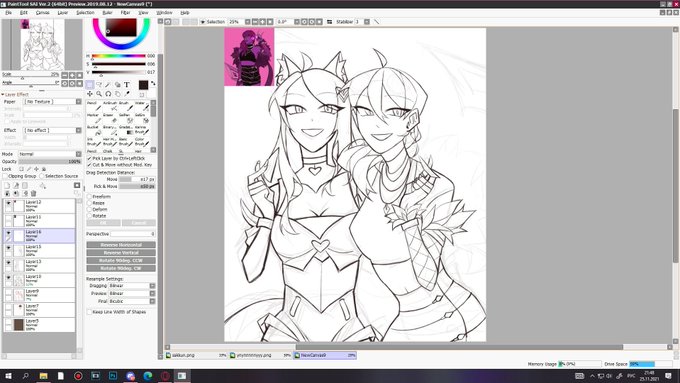Hide Layer12 using its eye toggle

coord(8,203)
